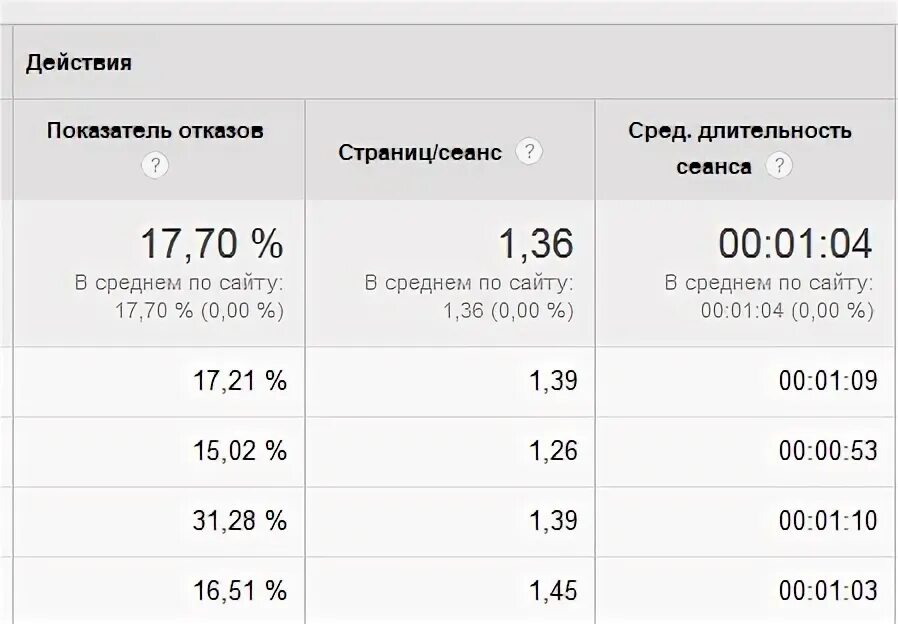Select the 31,28 % bounce rate cell
The image size is (898, 624).
pyautogui.click(x=239, y=521)
